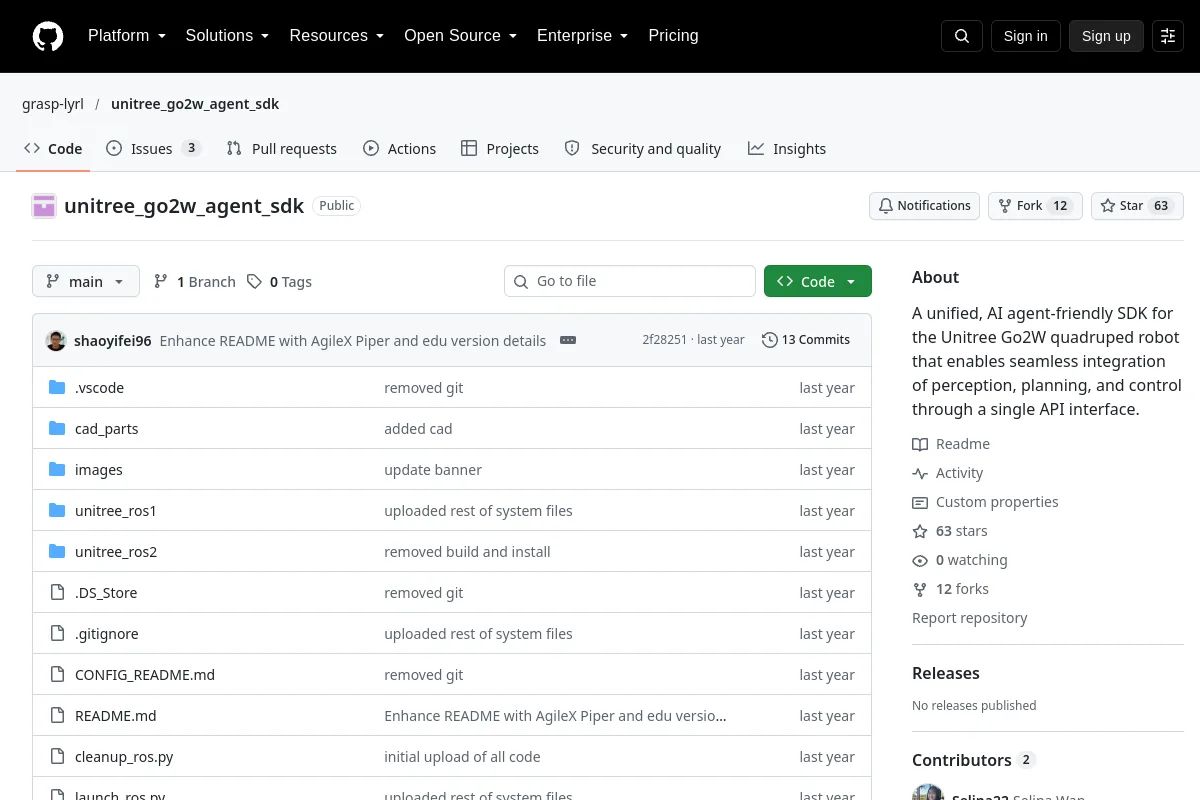The width and height of the screenshot is (1200, 800).
Task: Click the tag icon next to 0 Tags
Action: point(255,282)
